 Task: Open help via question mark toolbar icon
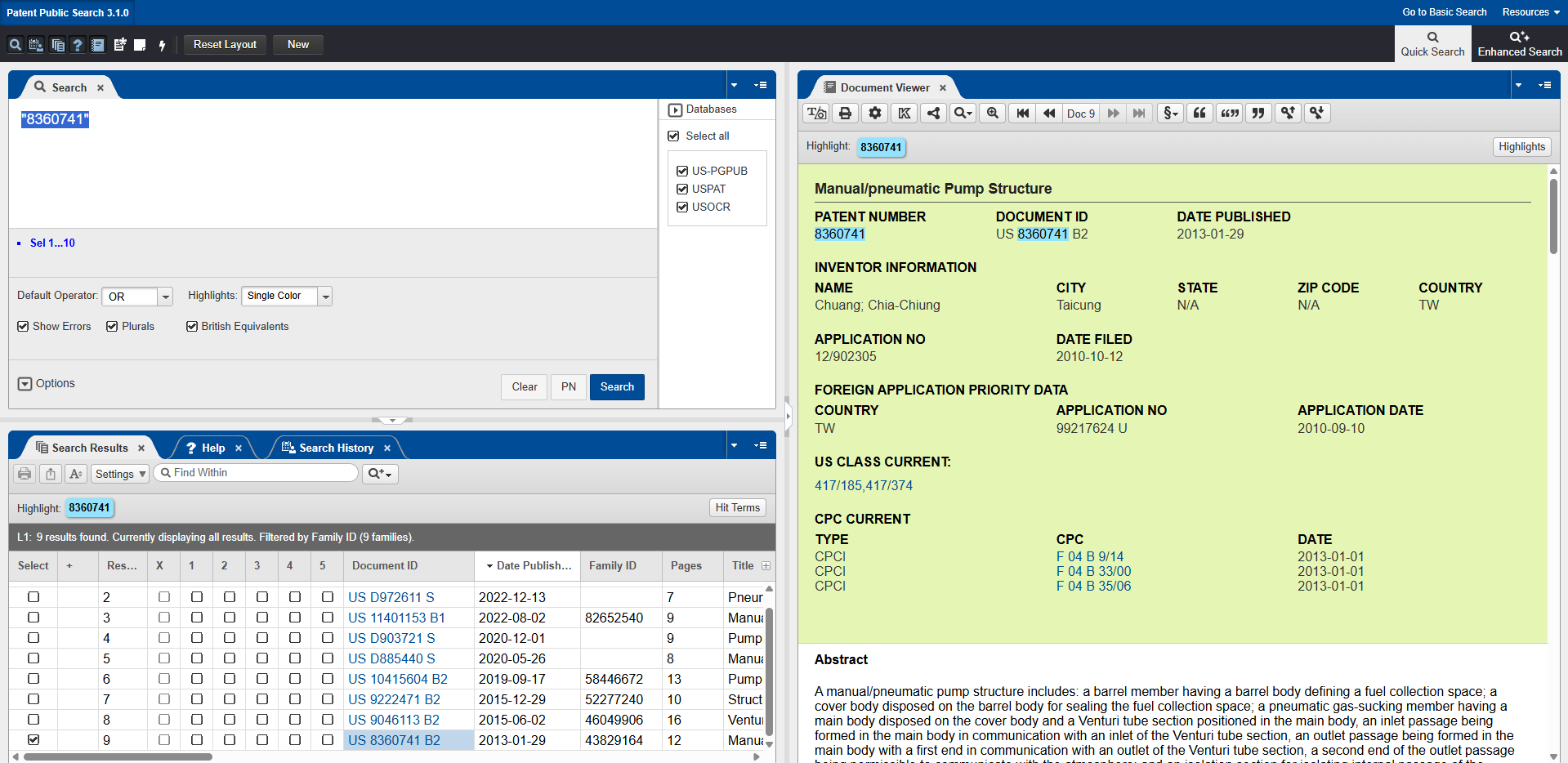[x=78, y=45]
